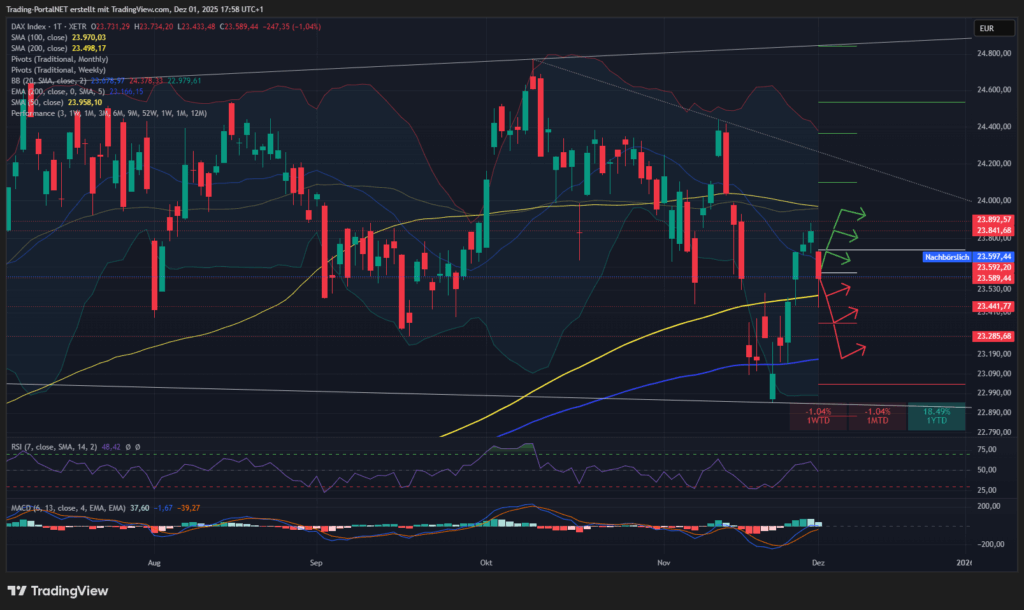Click the 1YTD 18.49% performance box
The image size is (1024, 610).
(x=936, y=417)
